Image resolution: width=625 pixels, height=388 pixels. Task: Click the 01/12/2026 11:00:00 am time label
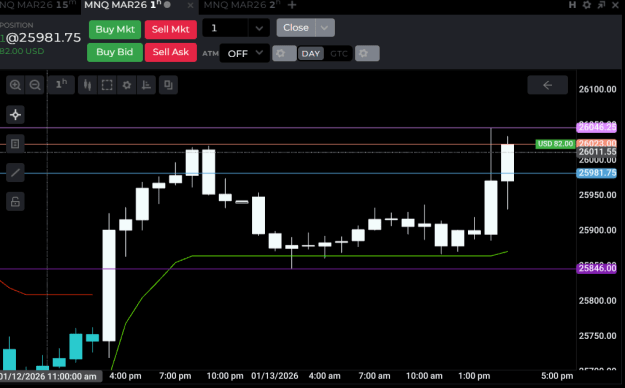click(50, 376)
